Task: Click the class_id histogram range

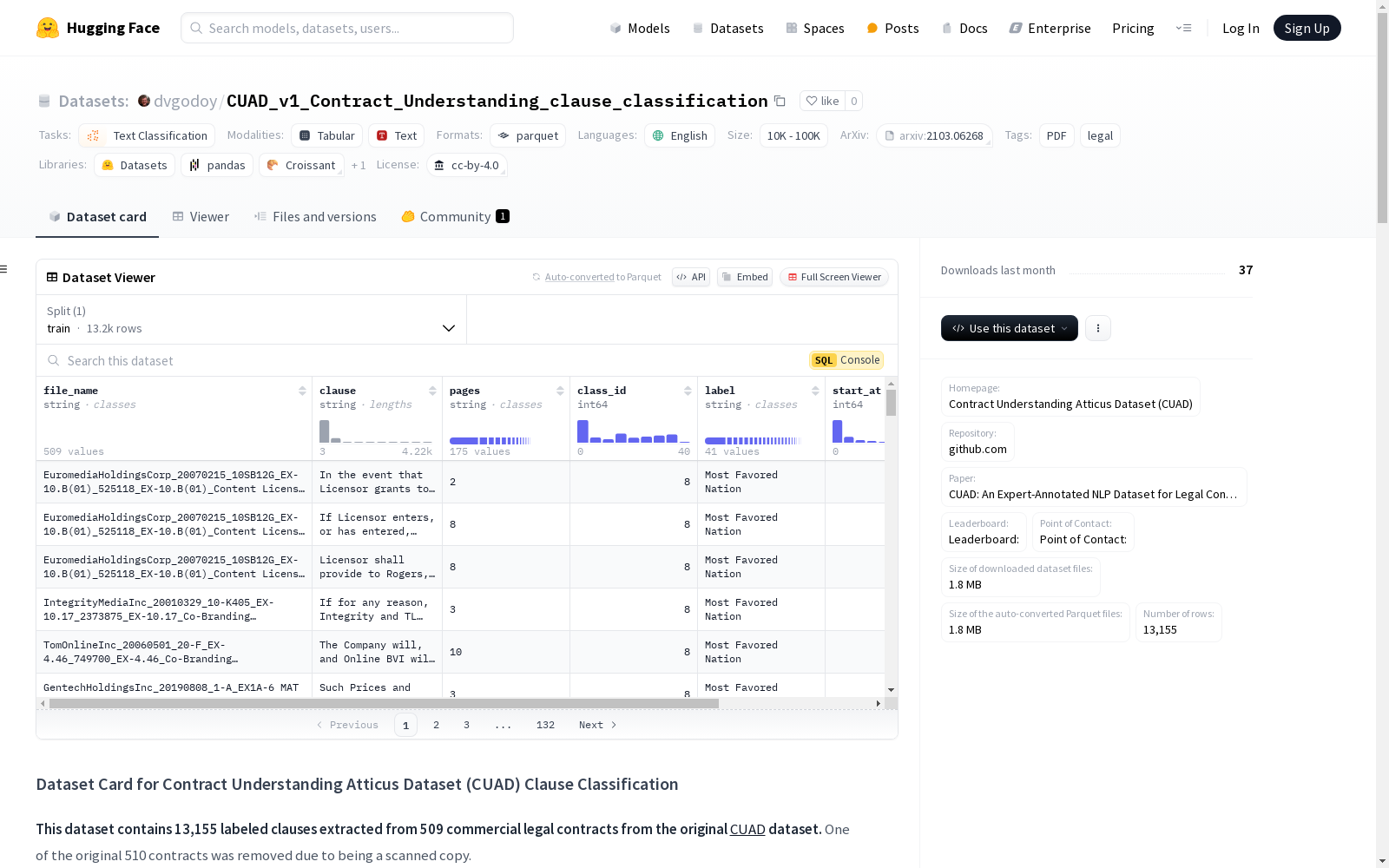Action: [x=634, y=431]
